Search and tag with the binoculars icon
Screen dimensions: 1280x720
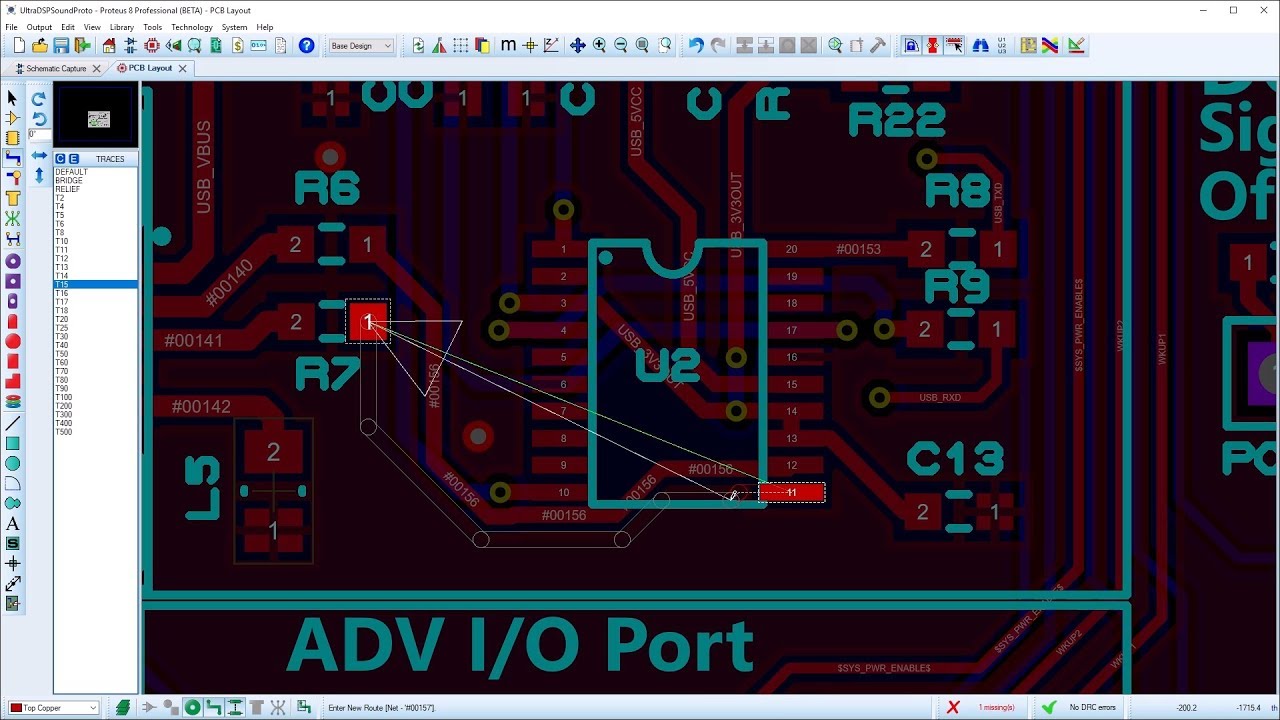coord(981,46)
